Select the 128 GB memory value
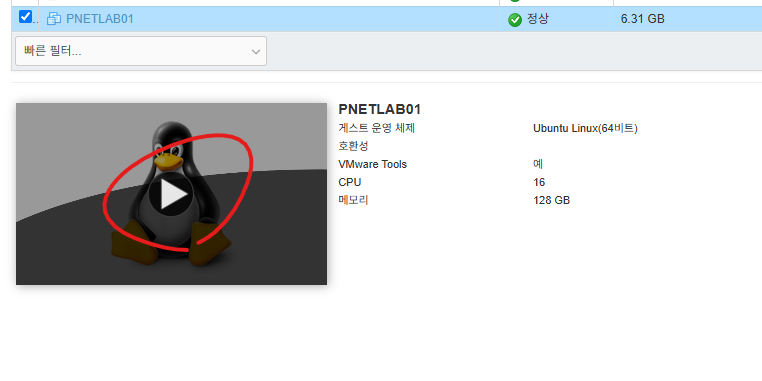This screenshot has width=762, height=381. pyautogui.click(x=552, y=200)
